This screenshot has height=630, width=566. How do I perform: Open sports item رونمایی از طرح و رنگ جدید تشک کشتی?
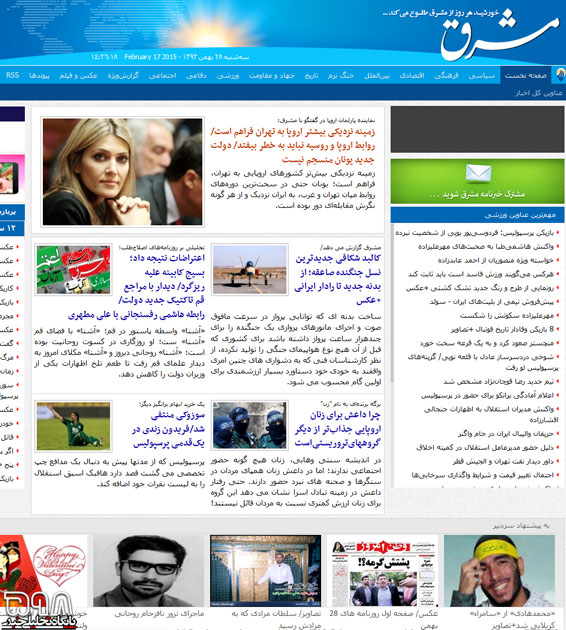[480, 288]
